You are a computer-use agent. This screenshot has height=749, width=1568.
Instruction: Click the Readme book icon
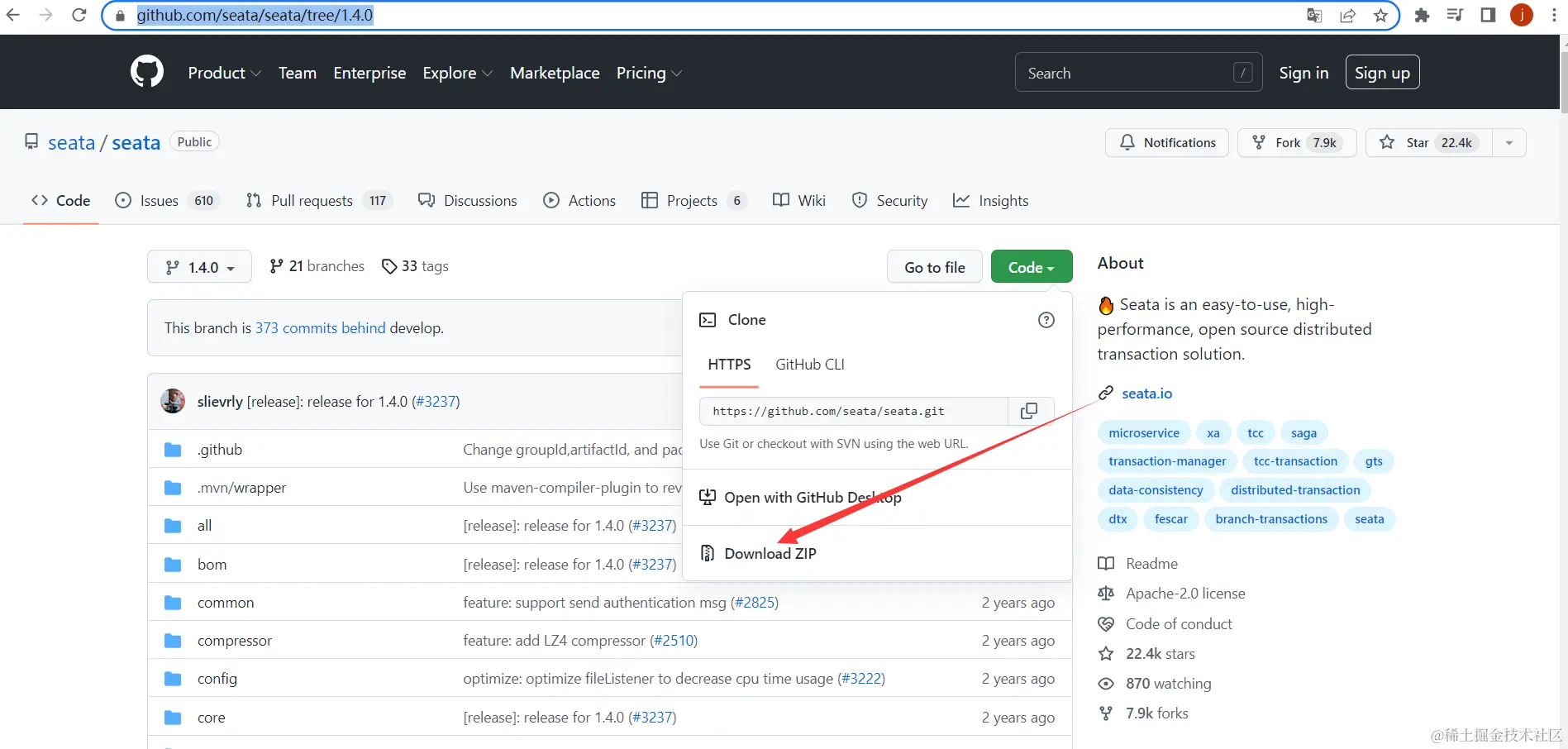(x=1106, y=564)
